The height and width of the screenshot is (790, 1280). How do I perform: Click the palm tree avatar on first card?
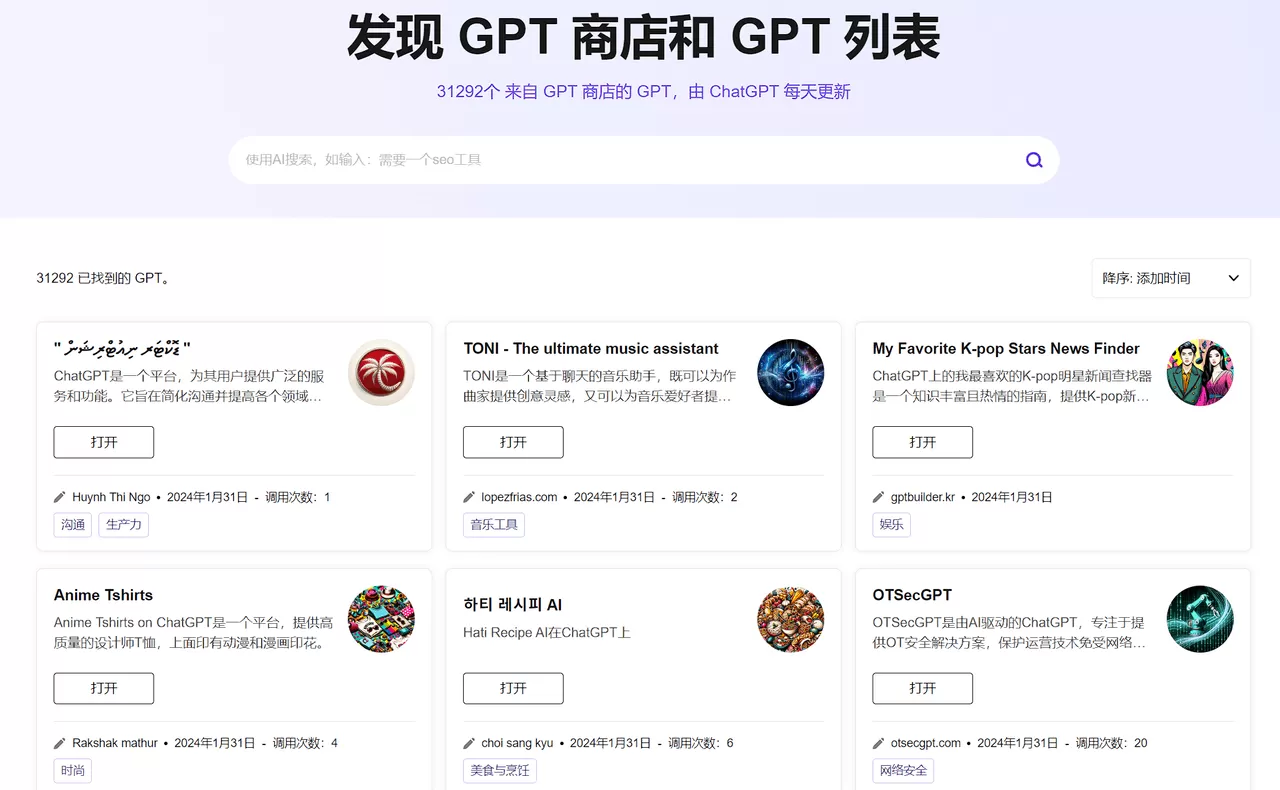click(381, 372)
